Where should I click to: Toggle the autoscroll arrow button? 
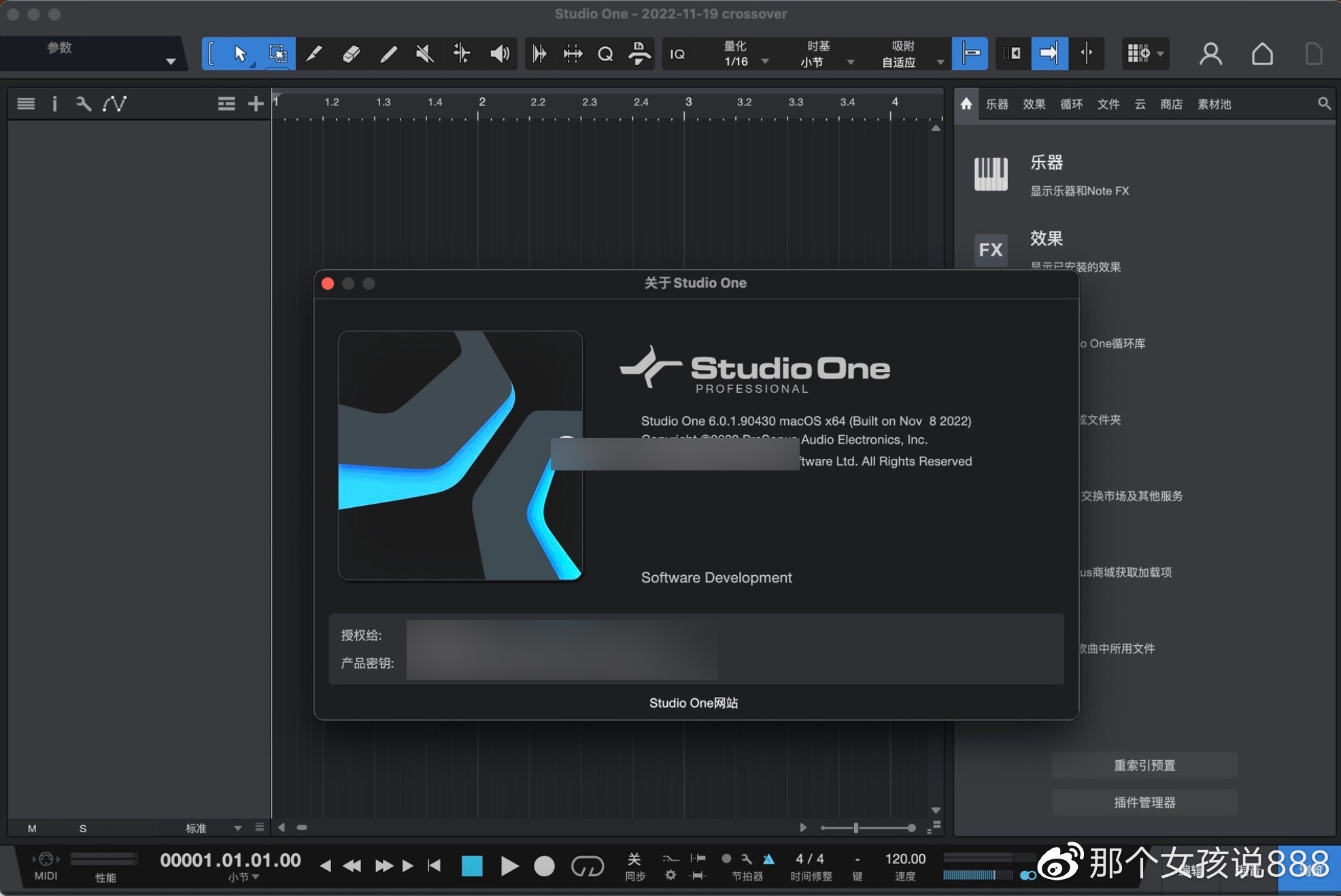[1049, 54]
